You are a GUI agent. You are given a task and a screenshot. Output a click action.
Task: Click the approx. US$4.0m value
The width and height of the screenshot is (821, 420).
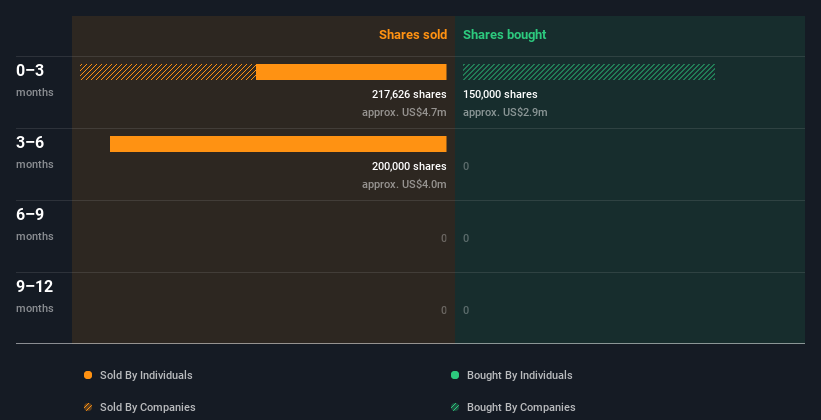(404, 184)
